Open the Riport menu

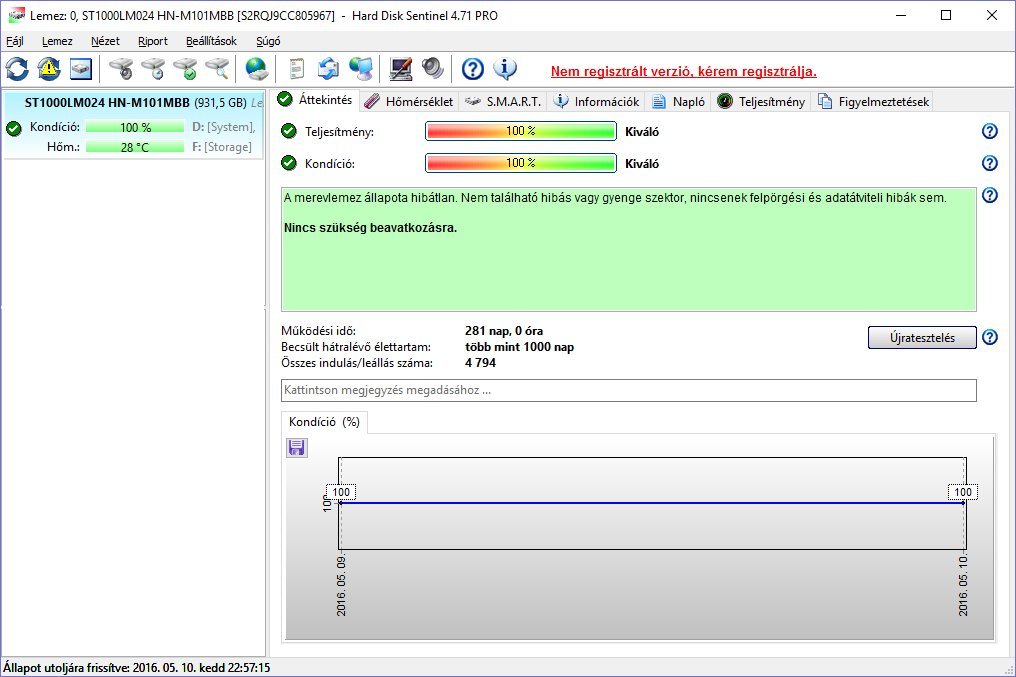[x=153, y=41]
